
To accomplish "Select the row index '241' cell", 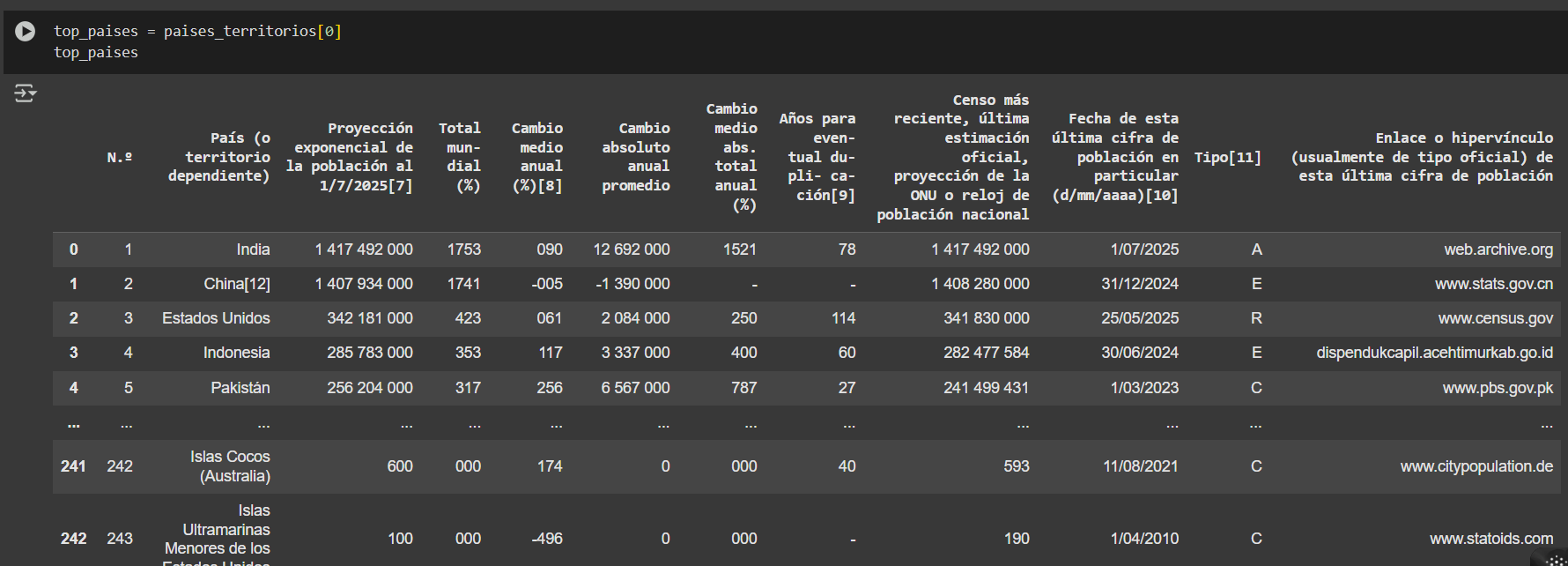I will coord(73,466).
